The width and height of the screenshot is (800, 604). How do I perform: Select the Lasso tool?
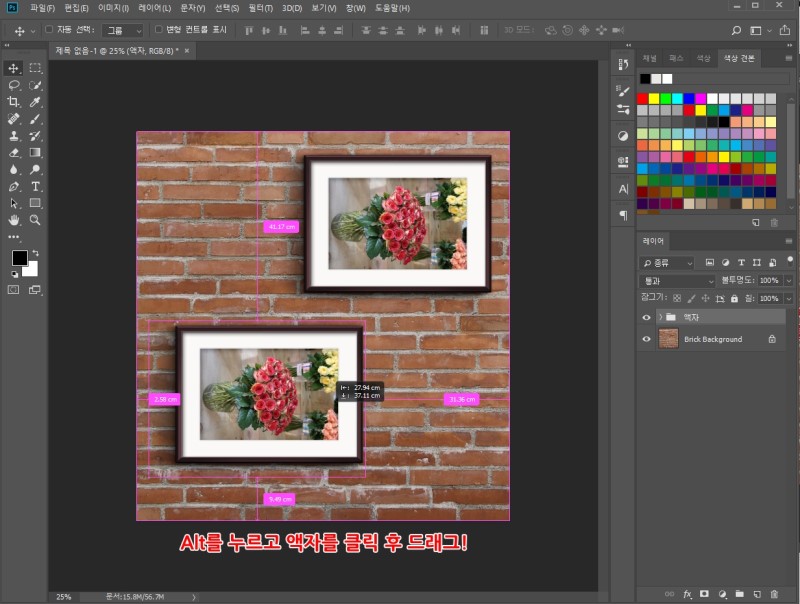coord(14,85)
